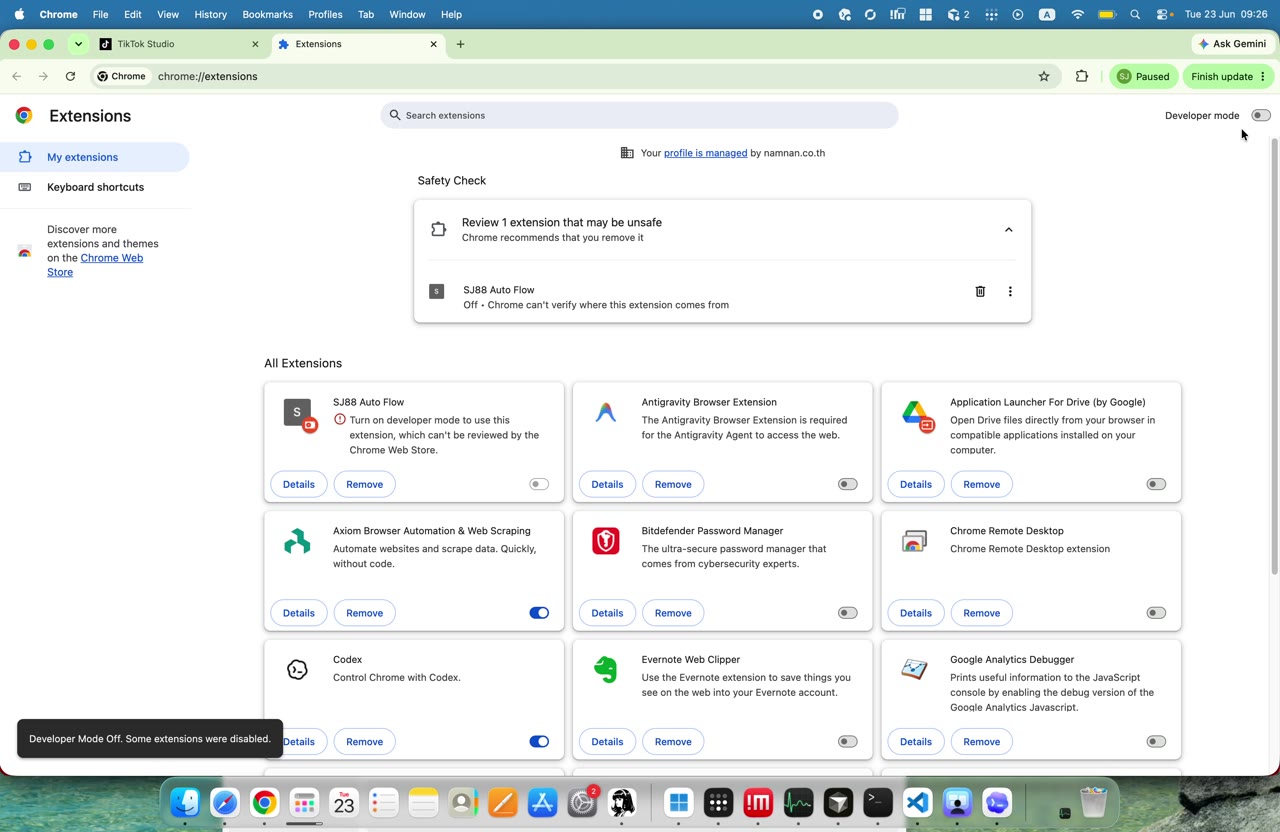Reload the chrome://extensions page

click(x=70, y=76)
